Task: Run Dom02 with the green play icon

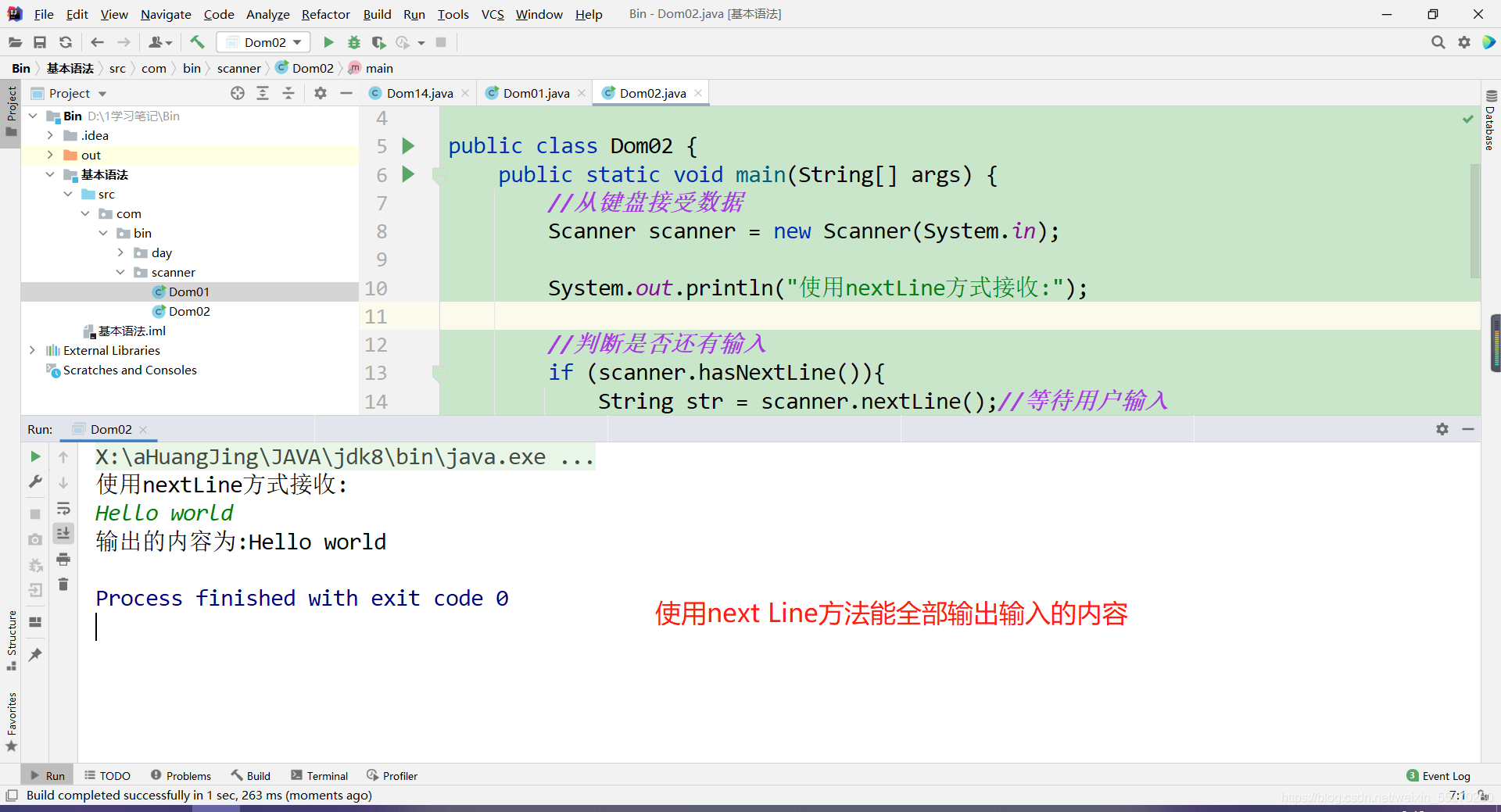Action: point(328,42)
